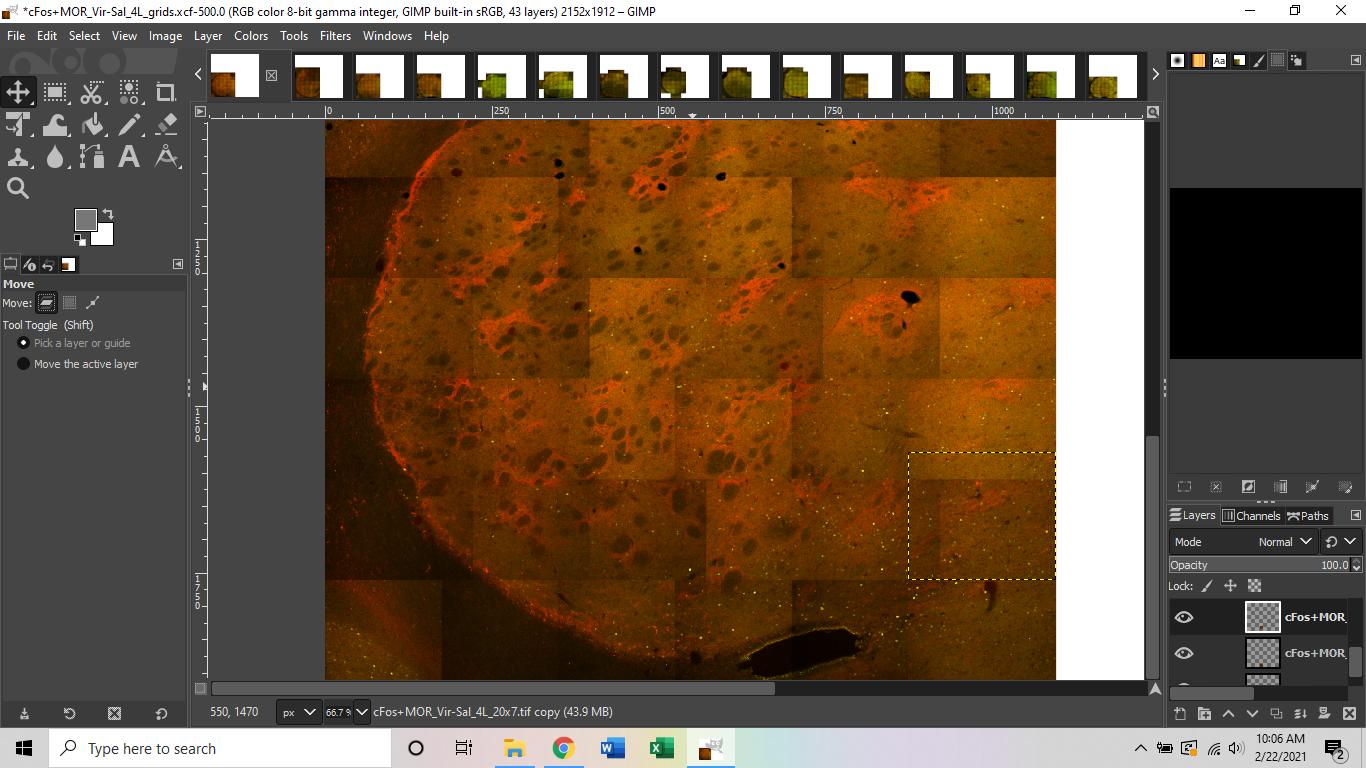Click the foreground color swatch
1366x768 pixels.
(86, 219)
